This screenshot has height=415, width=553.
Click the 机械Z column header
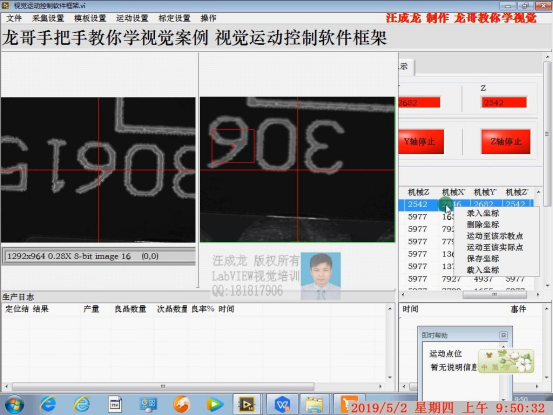click(x=419, y=192)
